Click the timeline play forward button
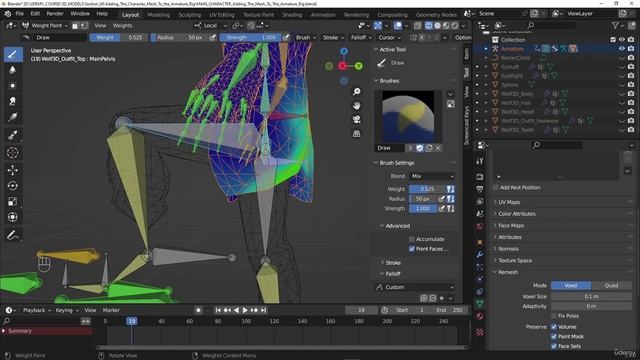Viewport: 640px width, 360px height. click(245, 310)
